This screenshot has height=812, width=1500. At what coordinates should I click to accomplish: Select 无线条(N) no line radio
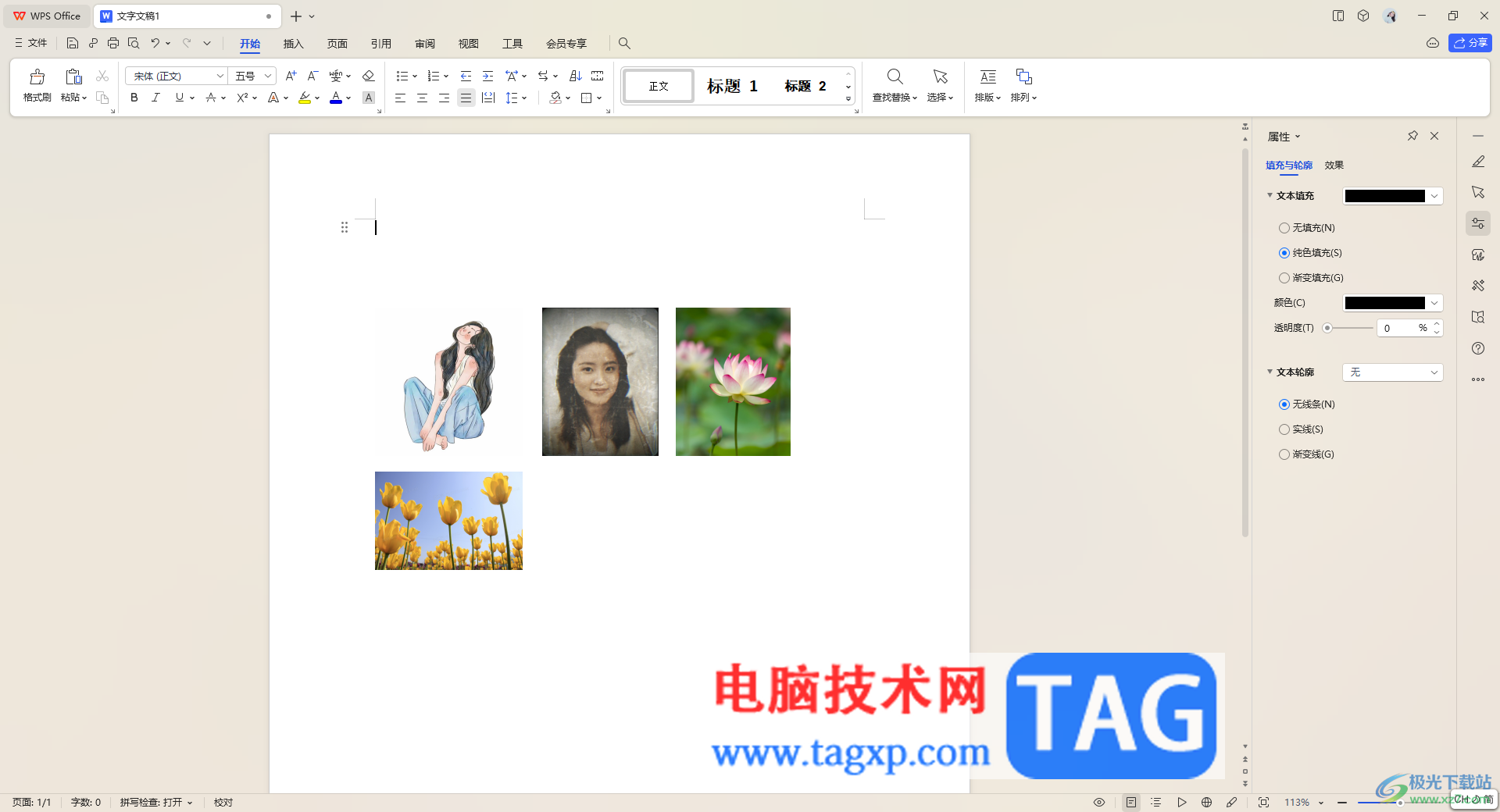click(x=1284, y=404)
